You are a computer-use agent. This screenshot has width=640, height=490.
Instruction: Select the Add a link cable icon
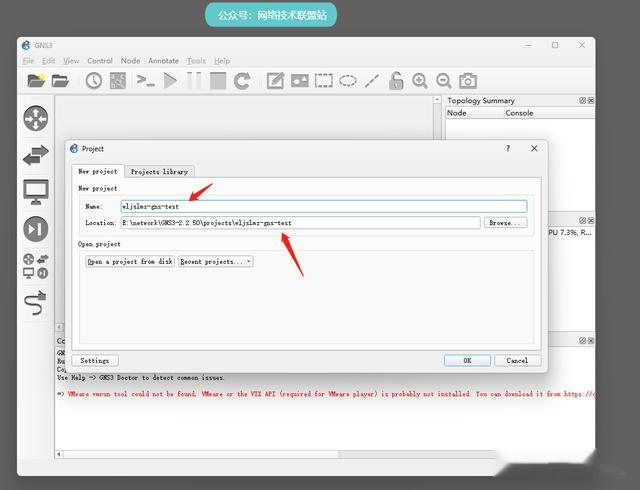click(x=36, y=303)
